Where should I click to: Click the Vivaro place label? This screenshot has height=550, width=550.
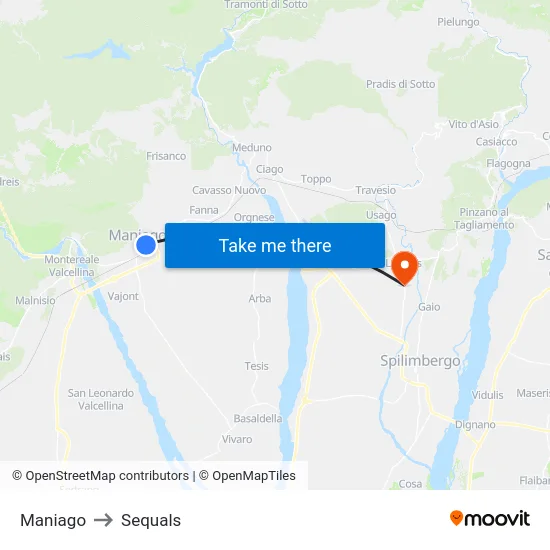coord(237,439)
